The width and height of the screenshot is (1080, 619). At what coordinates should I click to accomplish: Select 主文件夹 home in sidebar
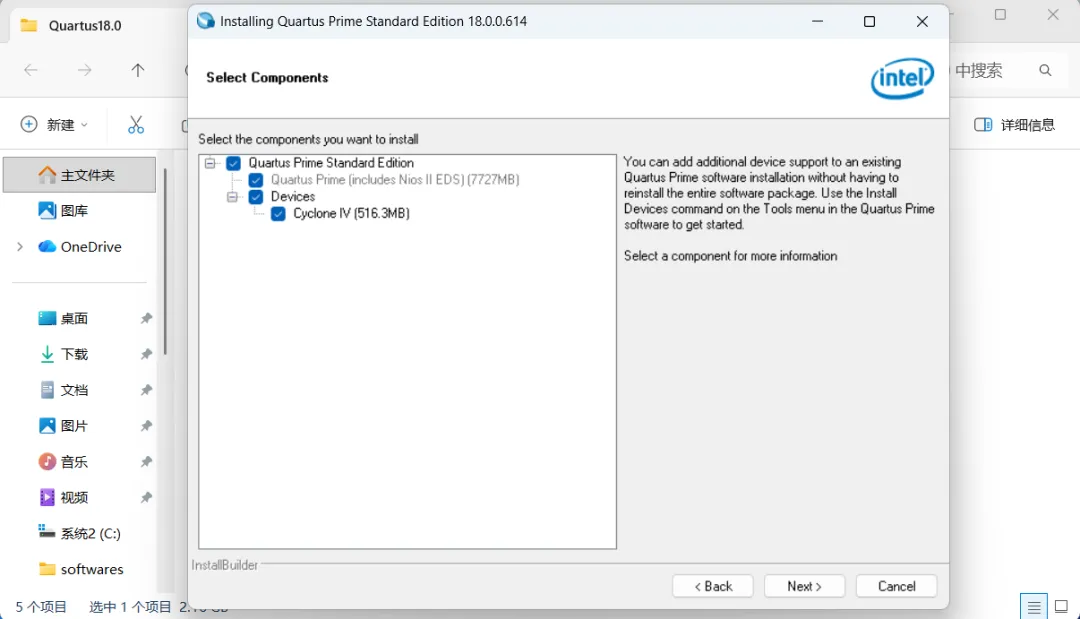point(79,175)
